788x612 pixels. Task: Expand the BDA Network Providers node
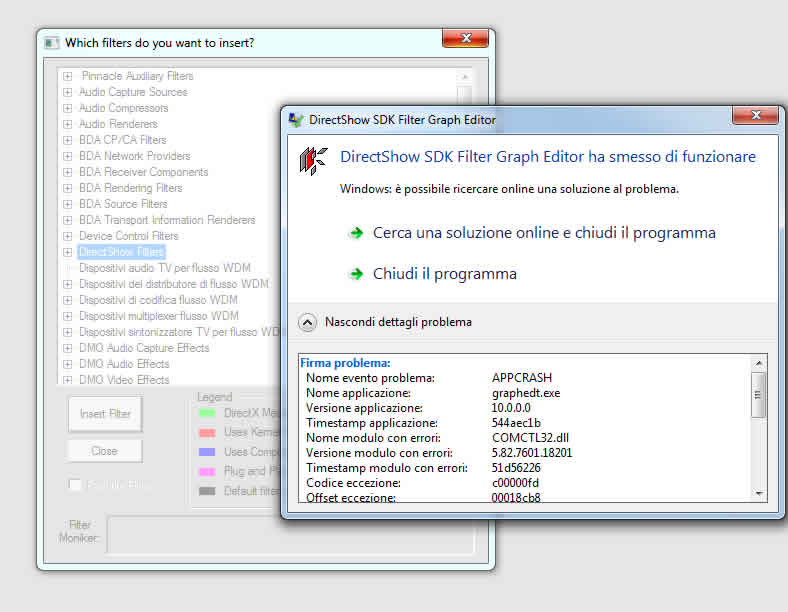68,156
